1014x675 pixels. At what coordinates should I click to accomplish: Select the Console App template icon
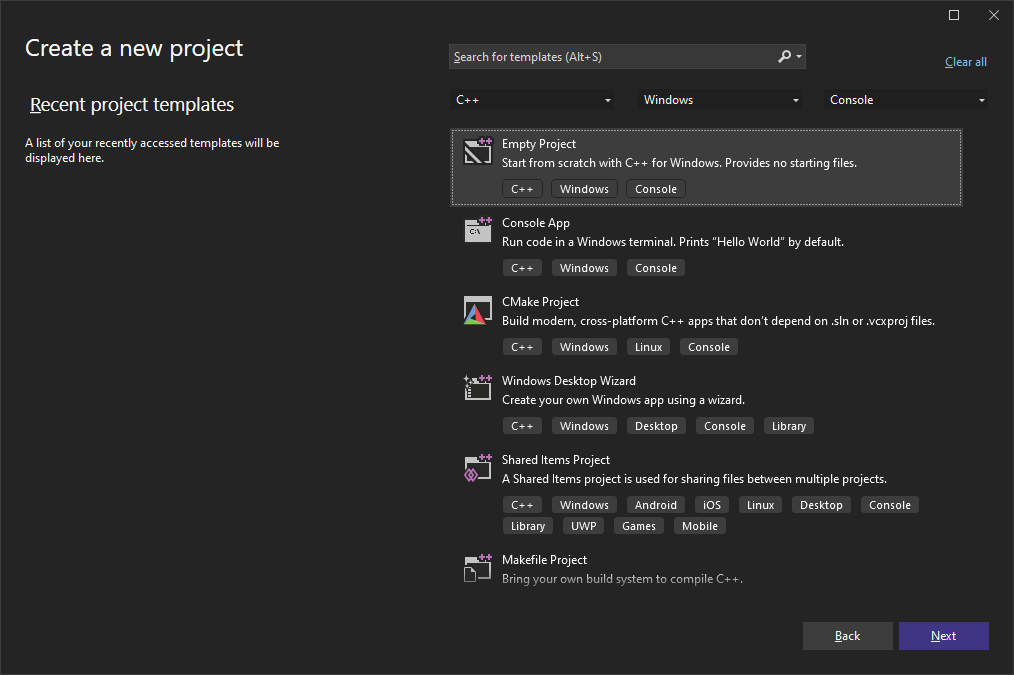[x=478, y=230]
